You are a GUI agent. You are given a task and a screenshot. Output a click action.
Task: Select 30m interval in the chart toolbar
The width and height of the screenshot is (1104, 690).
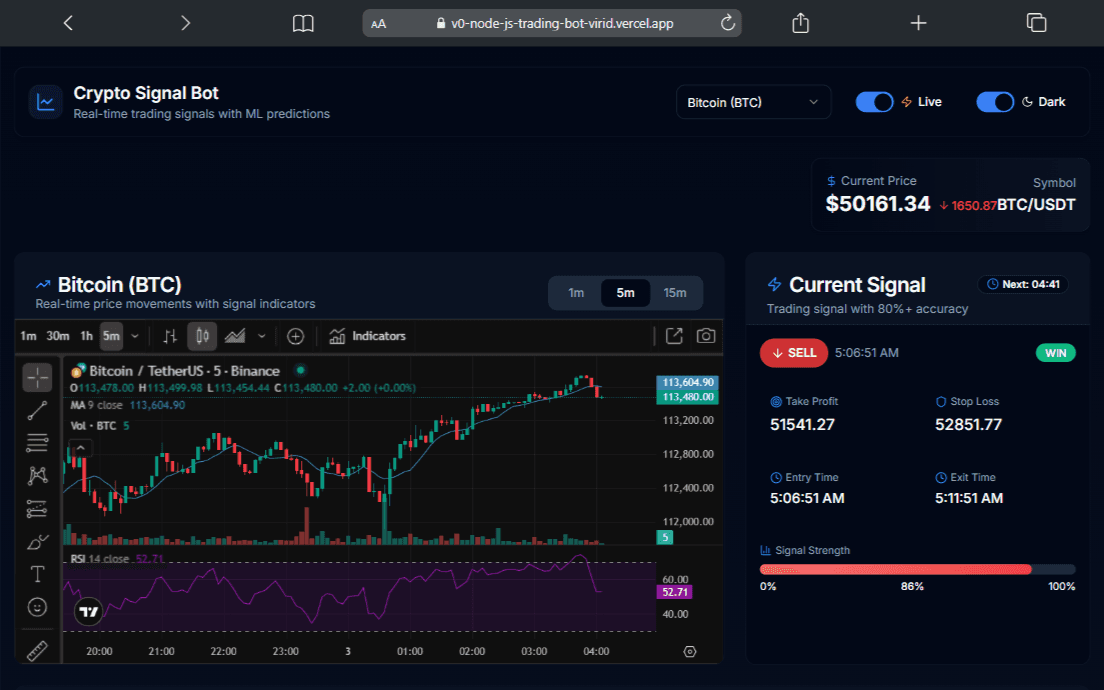[x=58, y=337]
